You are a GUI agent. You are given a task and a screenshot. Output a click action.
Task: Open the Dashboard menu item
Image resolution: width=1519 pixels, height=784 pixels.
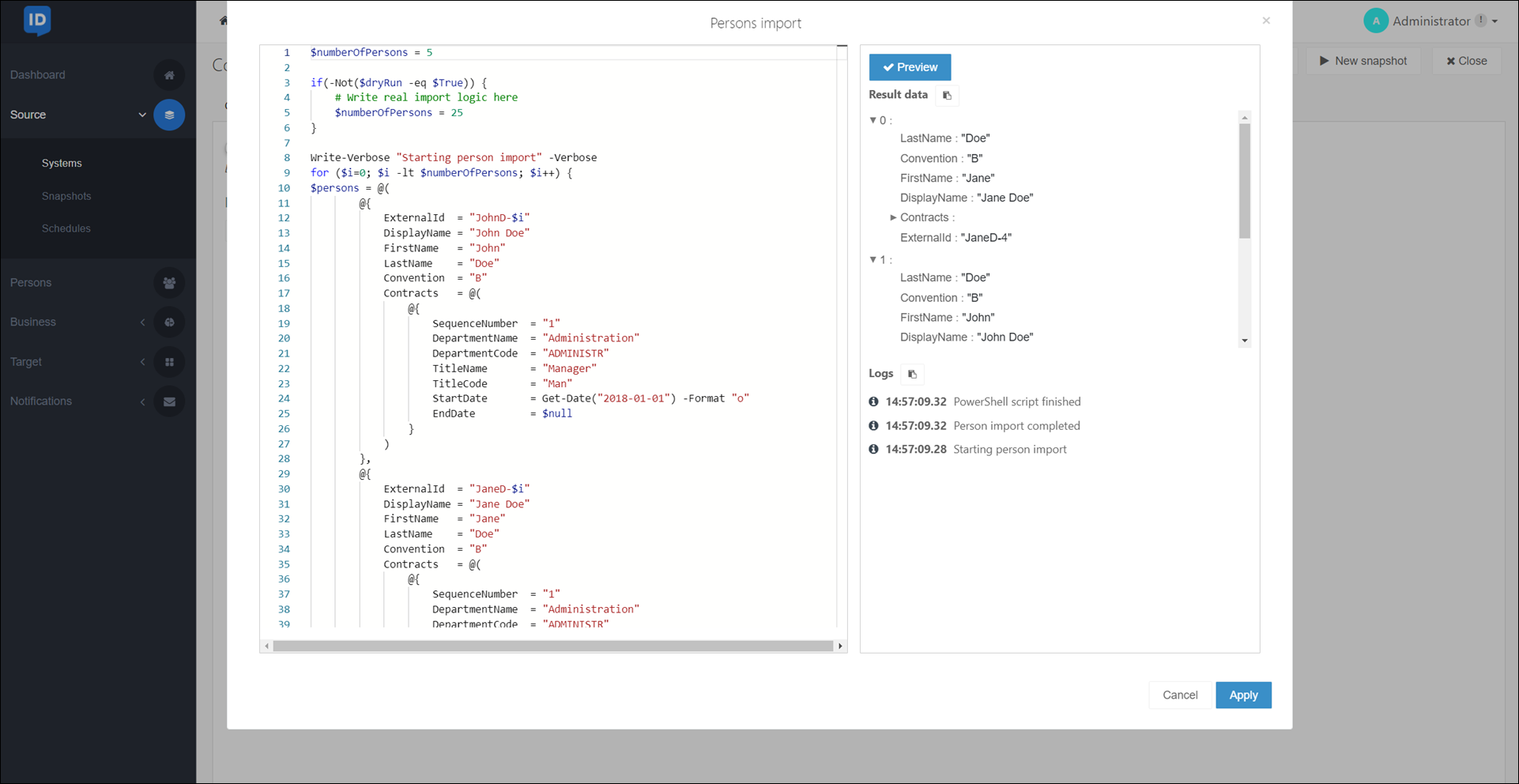pos(38,75)
